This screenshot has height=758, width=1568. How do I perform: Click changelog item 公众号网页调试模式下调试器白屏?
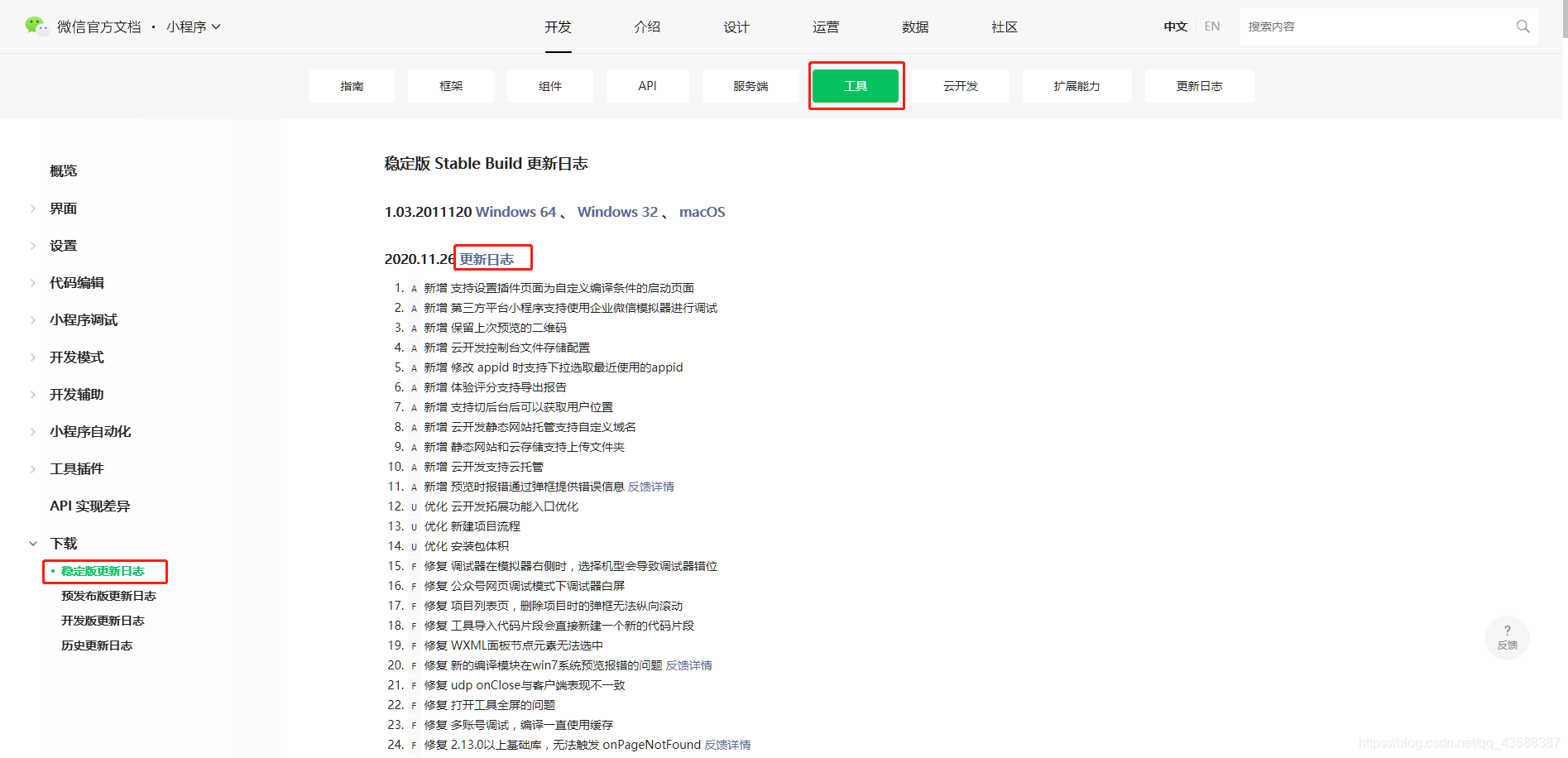click(538, 586)
